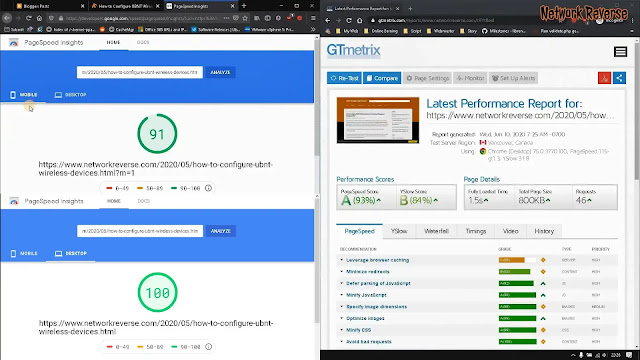The image size is (640, 360).
Task: Switch to Timings tab in GTmetrix
Action: pyautogui.click(x=476, y=231)
